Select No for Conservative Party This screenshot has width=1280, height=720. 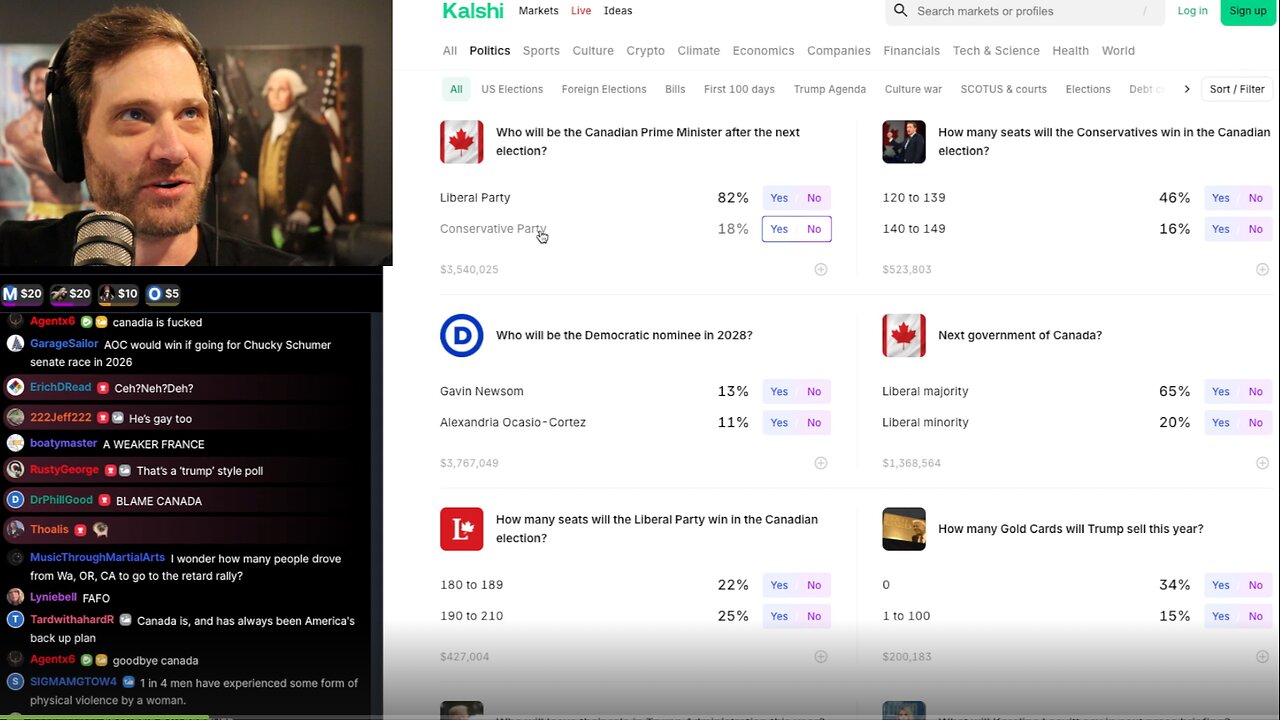pyautogui.click(x=814, y=229)
